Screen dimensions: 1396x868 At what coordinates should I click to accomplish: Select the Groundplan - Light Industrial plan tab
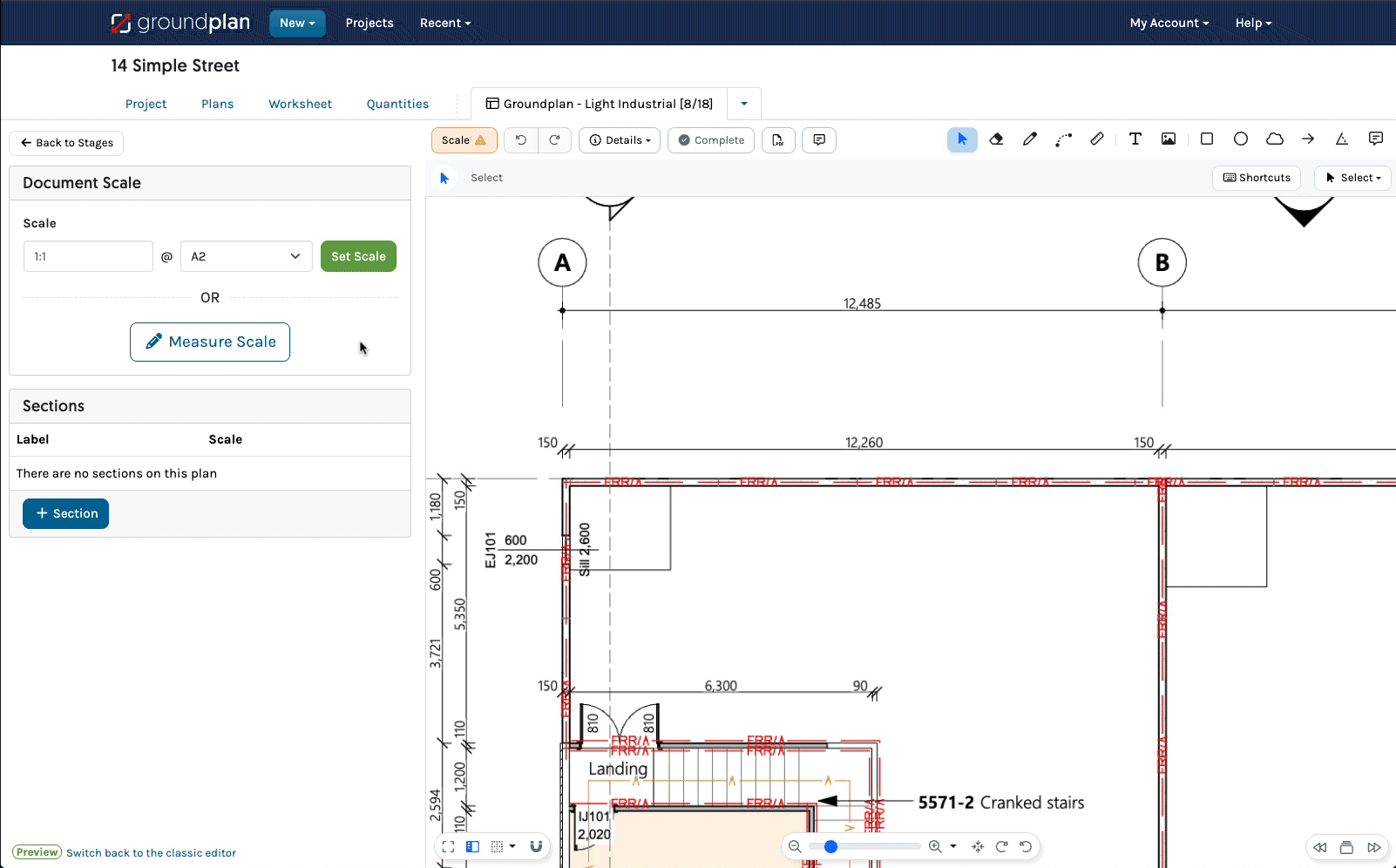click(600, 104)
